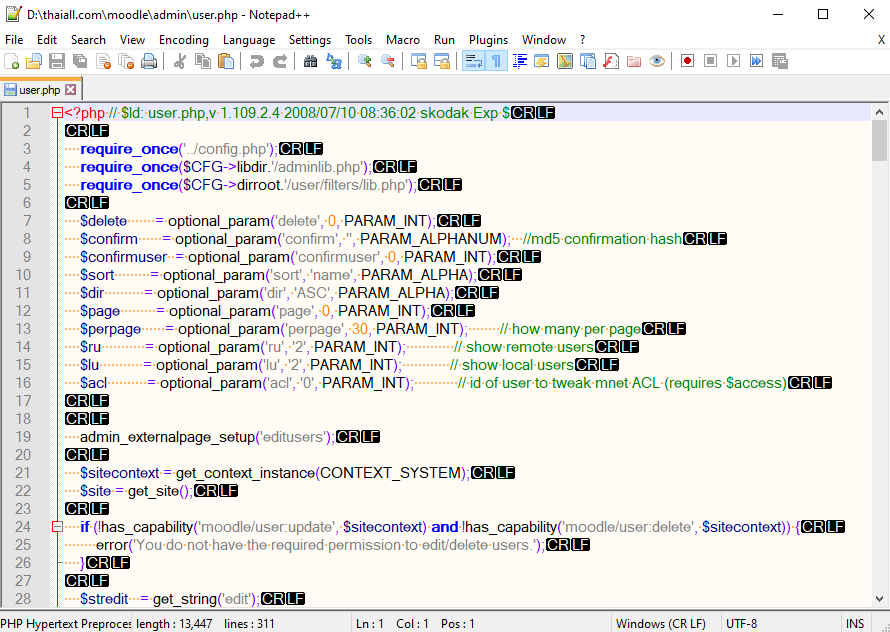Start macro recording with red dot icon
890x632 pixels.
coord(687,61)
